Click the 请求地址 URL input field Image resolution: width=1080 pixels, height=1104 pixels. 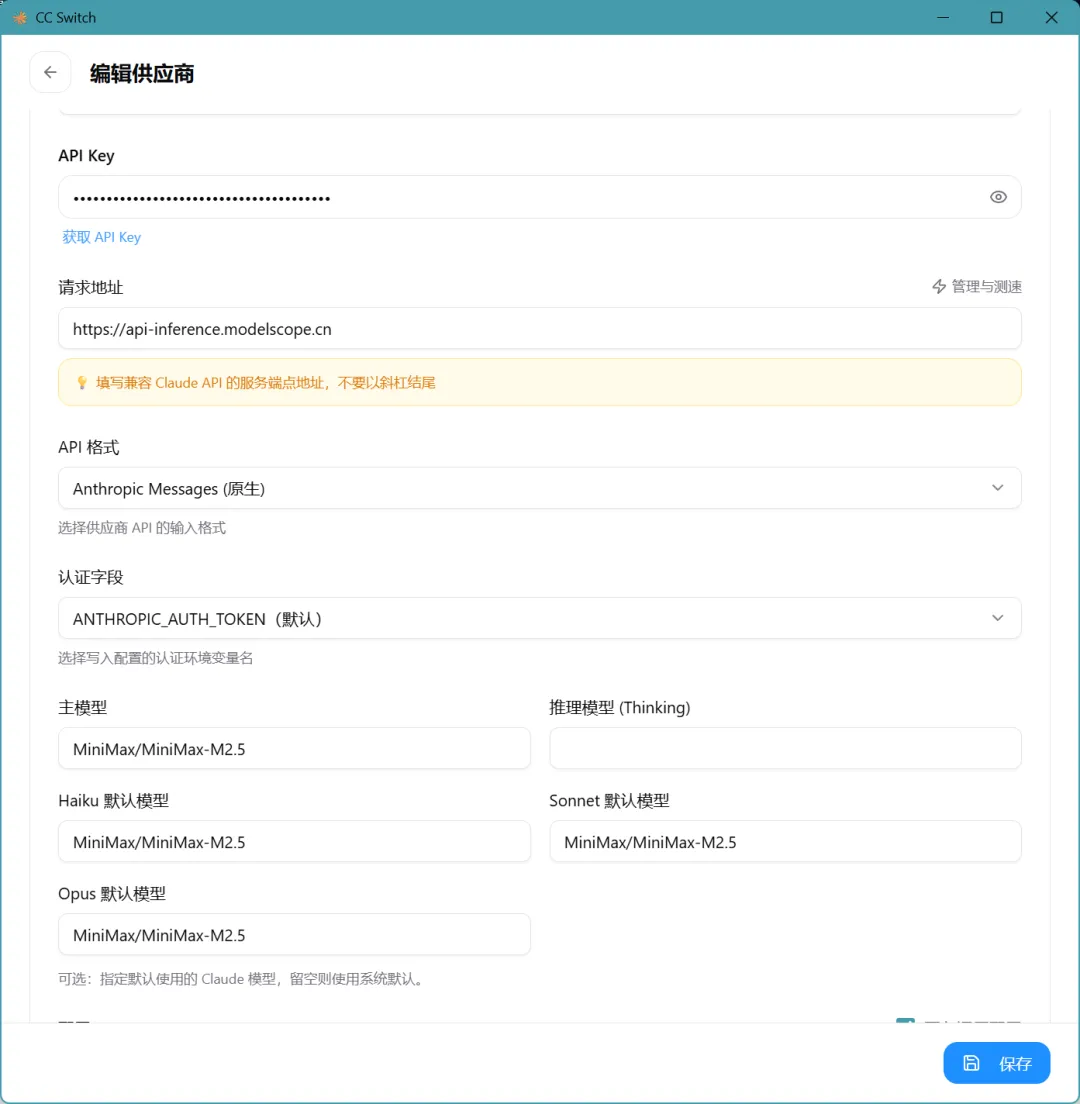tap(539, 329)
